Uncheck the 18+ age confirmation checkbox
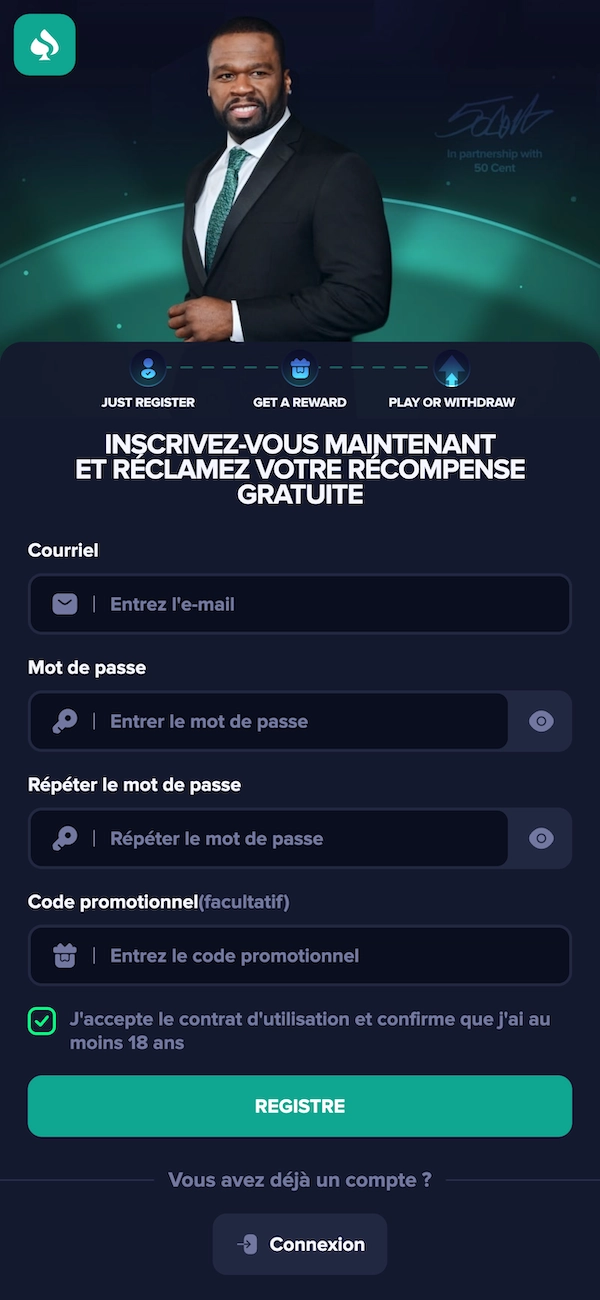 pos(41,1021)
